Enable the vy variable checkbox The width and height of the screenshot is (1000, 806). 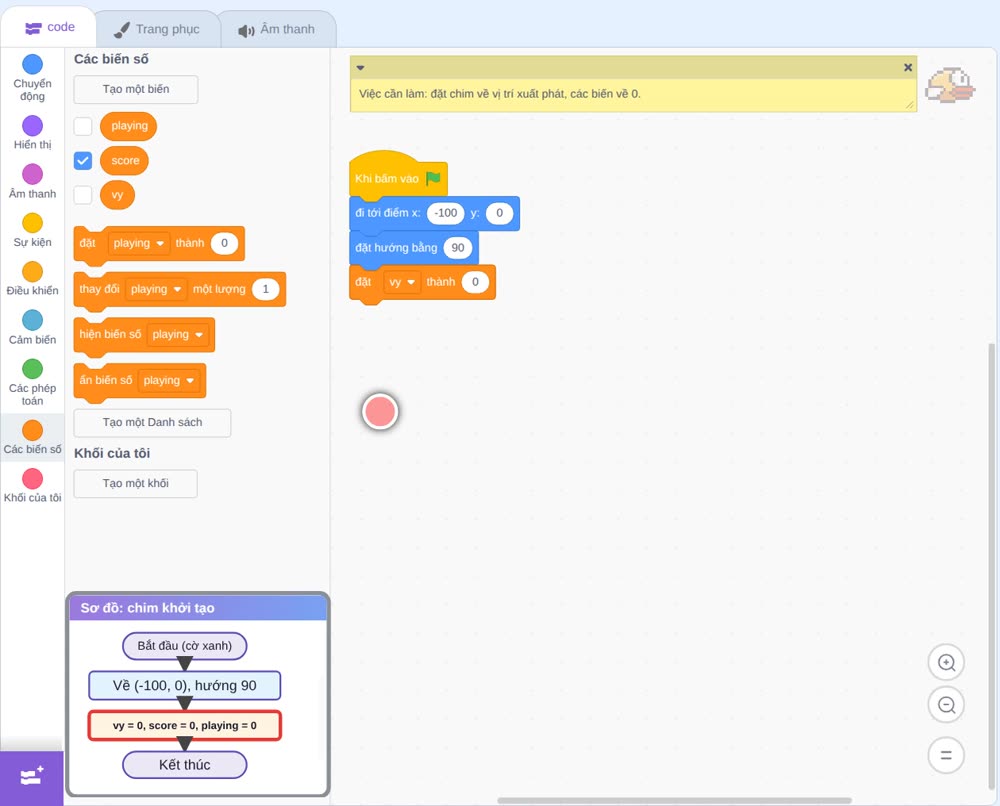83,195
